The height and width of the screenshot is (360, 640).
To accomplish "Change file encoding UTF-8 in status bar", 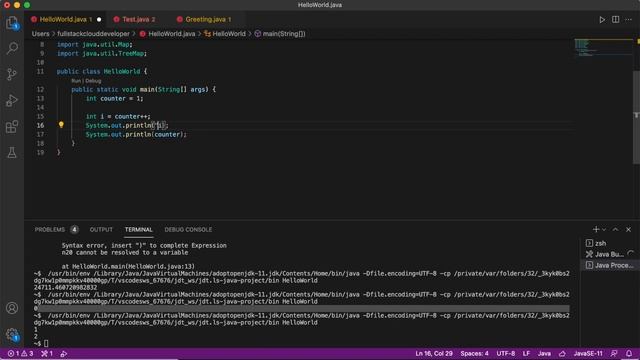I will click(x=506, y=353).
